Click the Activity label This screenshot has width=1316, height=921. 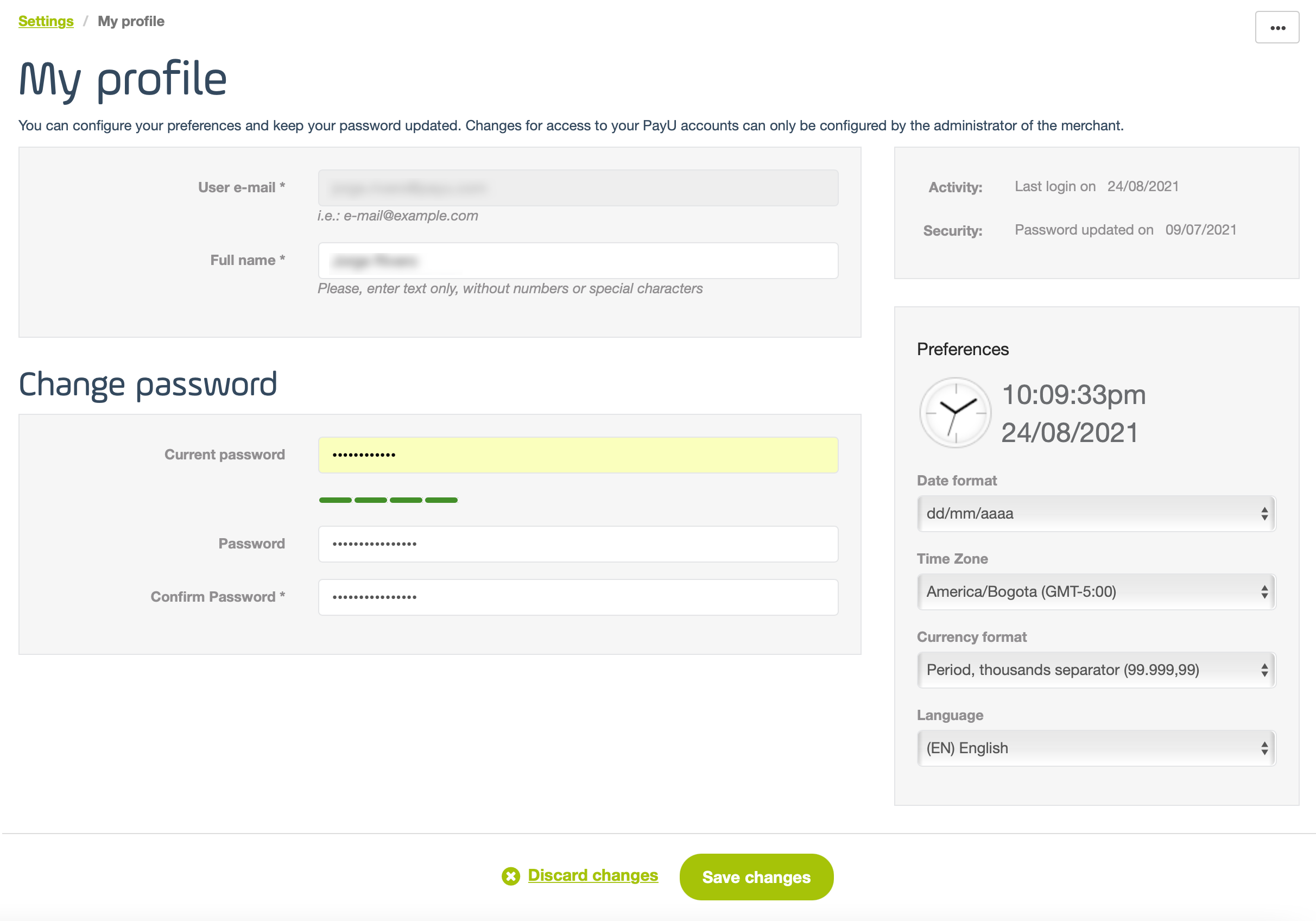click(955, 187)
